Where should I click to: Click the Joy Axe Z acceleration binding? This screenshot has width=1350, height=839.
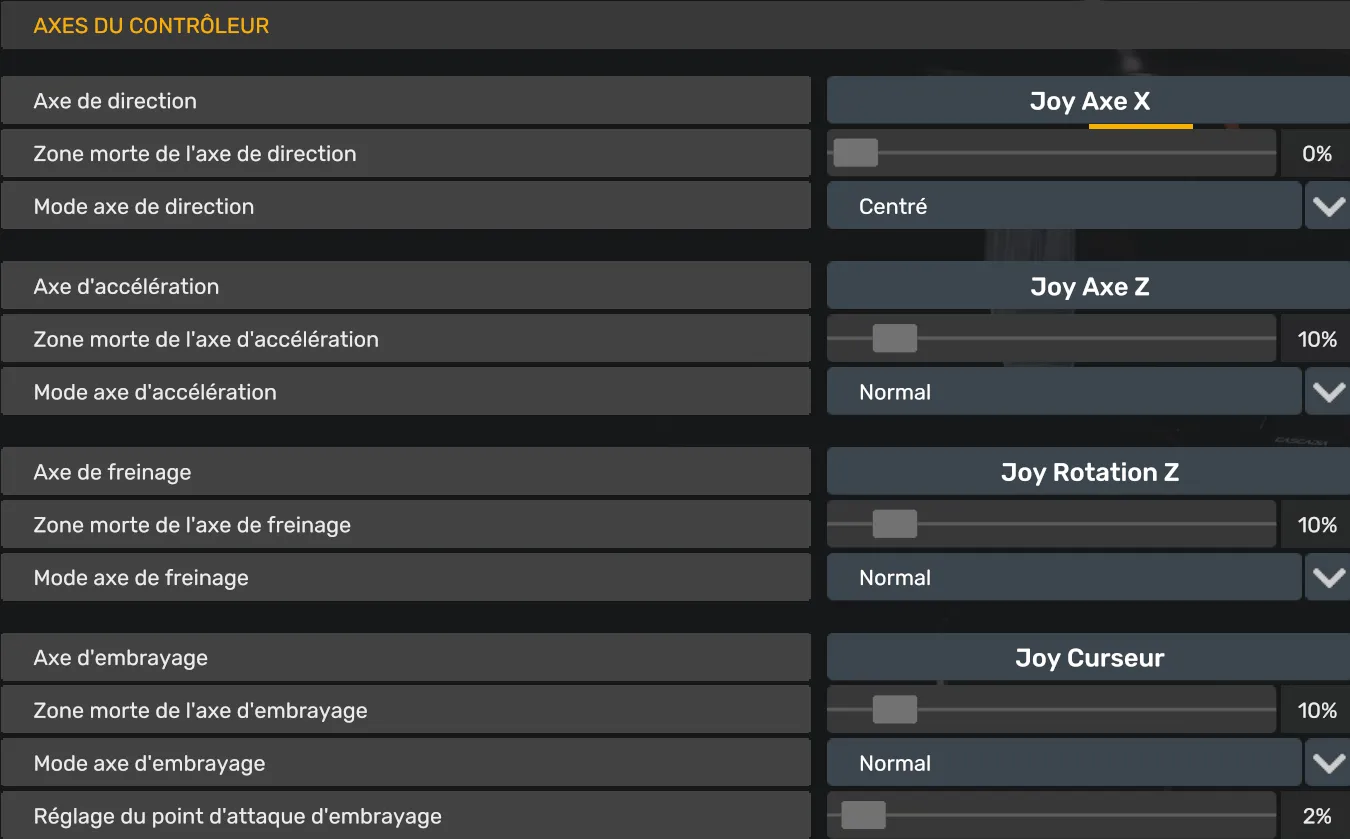click(x=1089, y=287)
